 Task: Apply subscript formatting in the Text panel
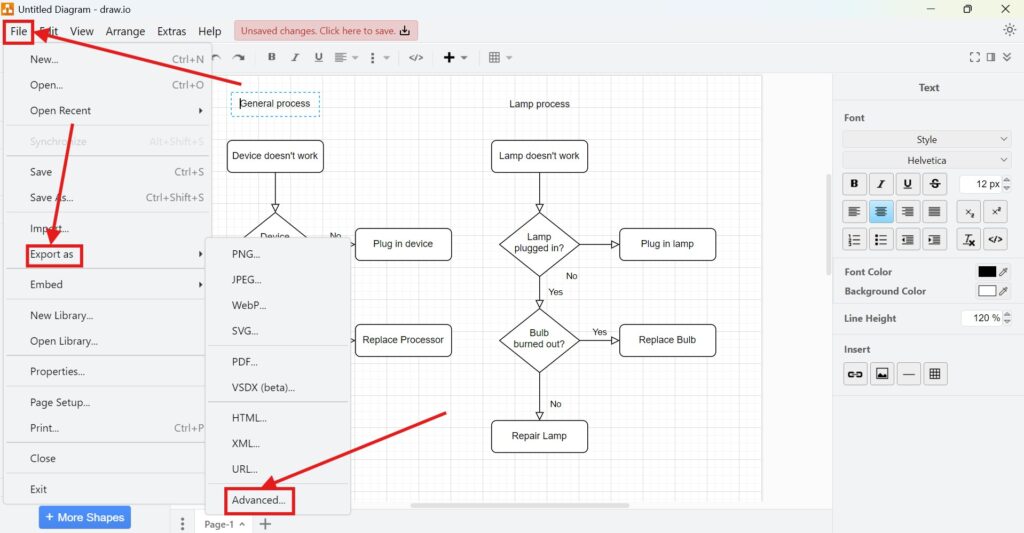(968, 211)
